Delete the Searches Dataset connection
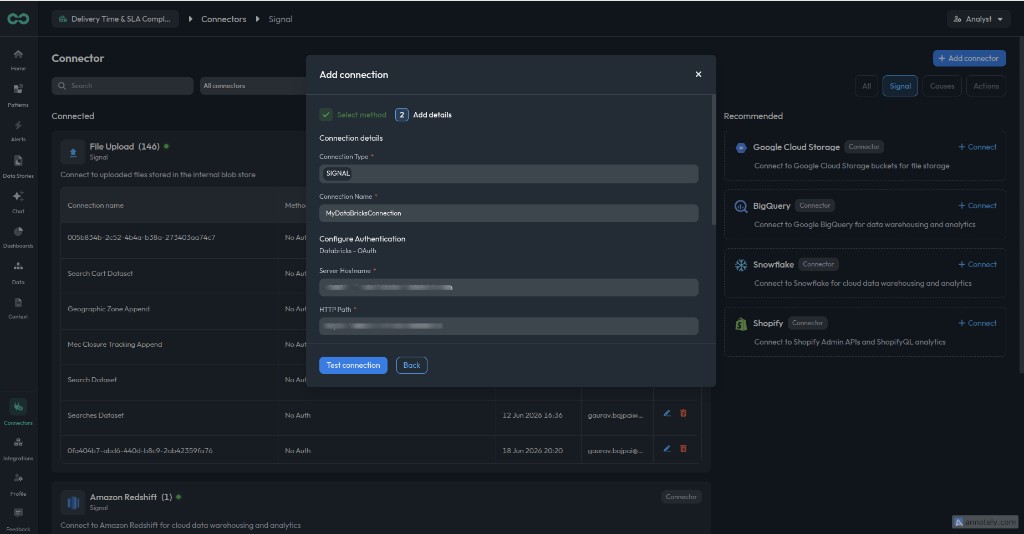The width and height of the screenshot is (1024, 534). [683, 413]
